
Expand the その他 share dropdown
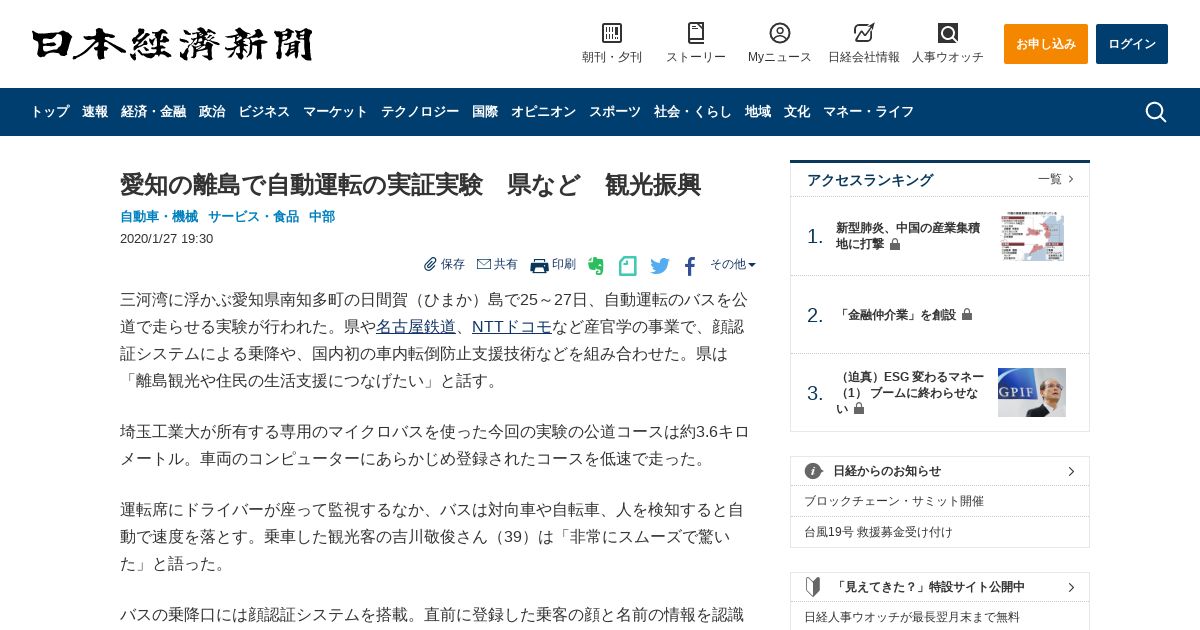(733, 264)
